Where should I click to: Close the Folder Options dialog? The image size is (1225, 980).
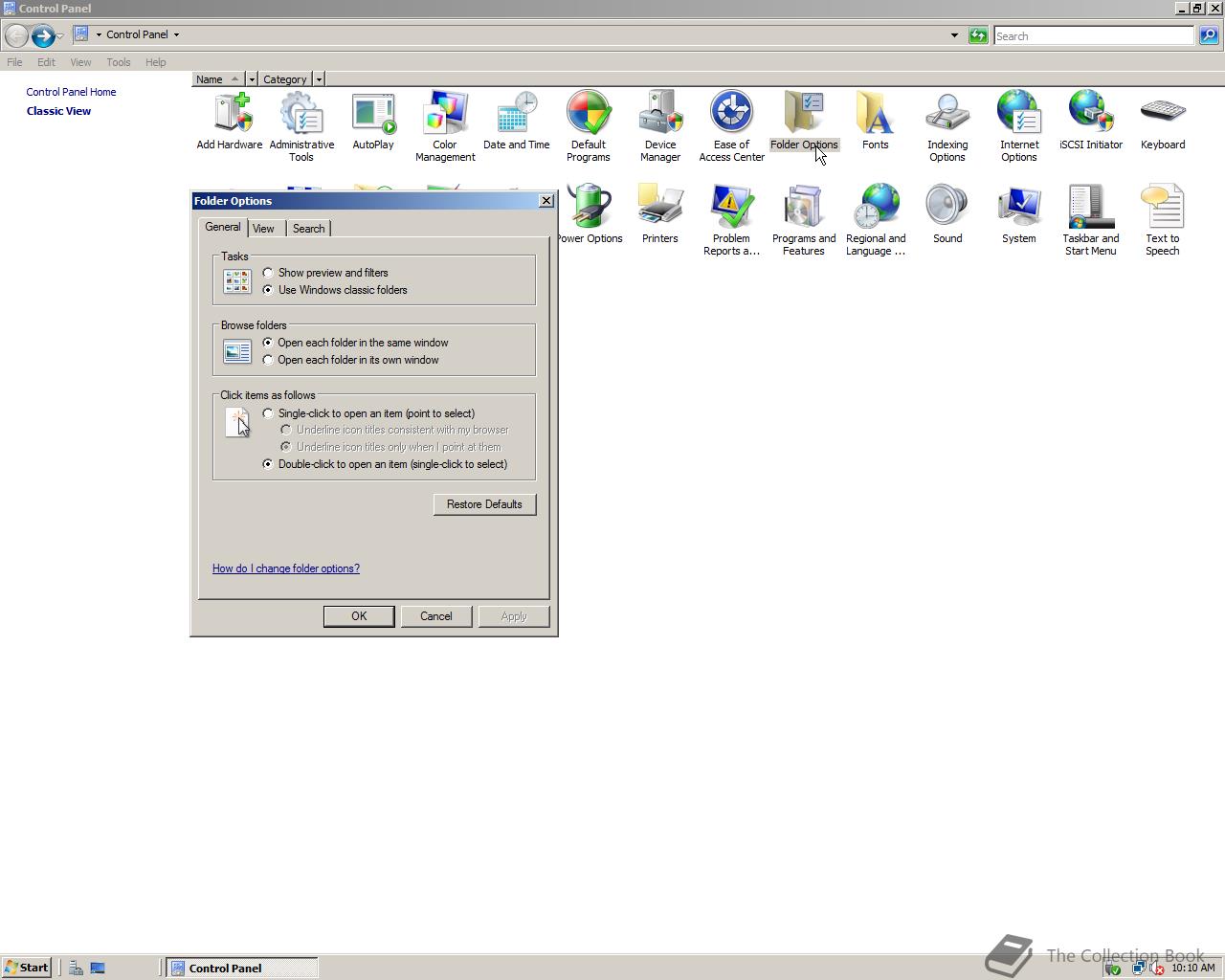546,201
